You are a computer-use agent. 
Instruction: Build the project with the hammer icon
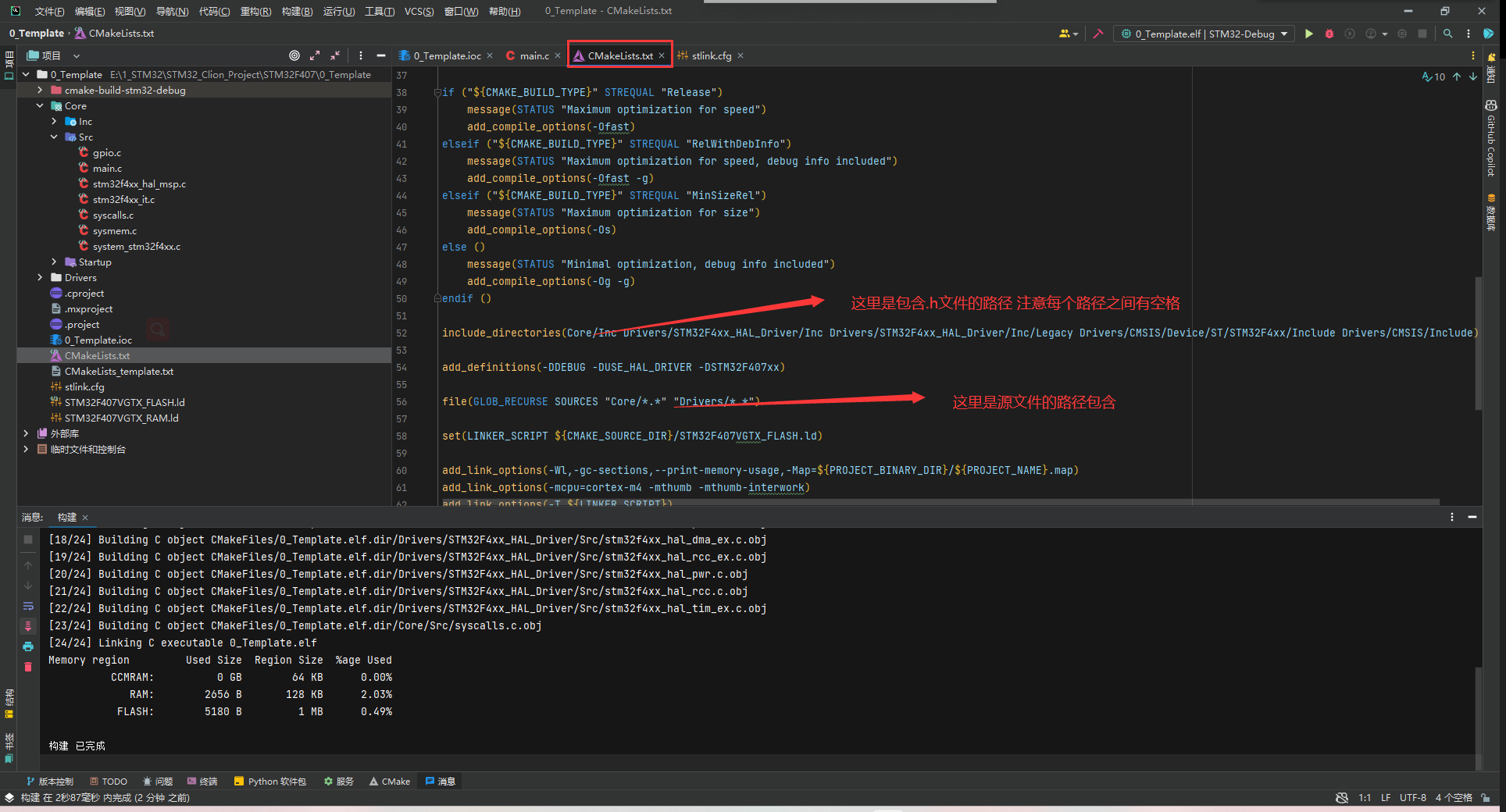tap(1098, 34)
